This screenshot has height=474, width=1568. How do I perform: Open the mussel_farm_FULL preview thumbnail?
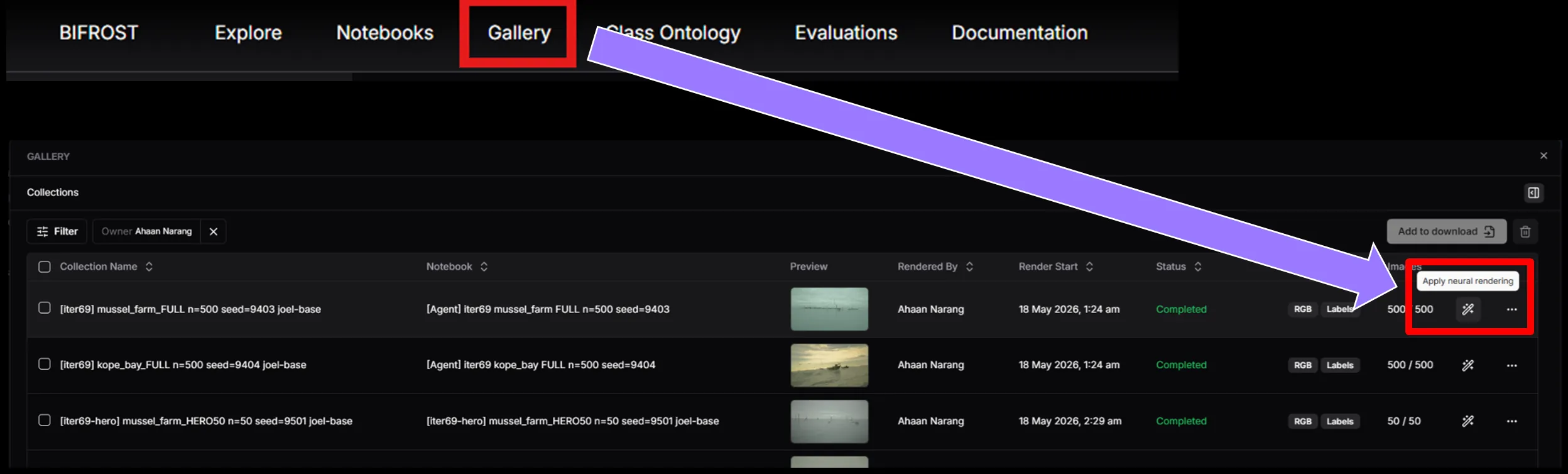click(x=829, y=309)
